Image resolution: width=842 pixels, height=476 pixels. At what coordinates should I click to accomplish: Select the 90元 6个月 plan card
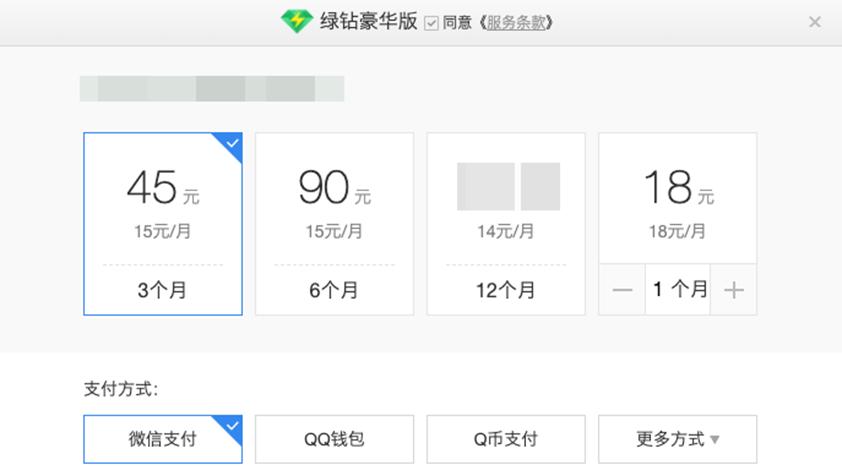coord(335,223)
